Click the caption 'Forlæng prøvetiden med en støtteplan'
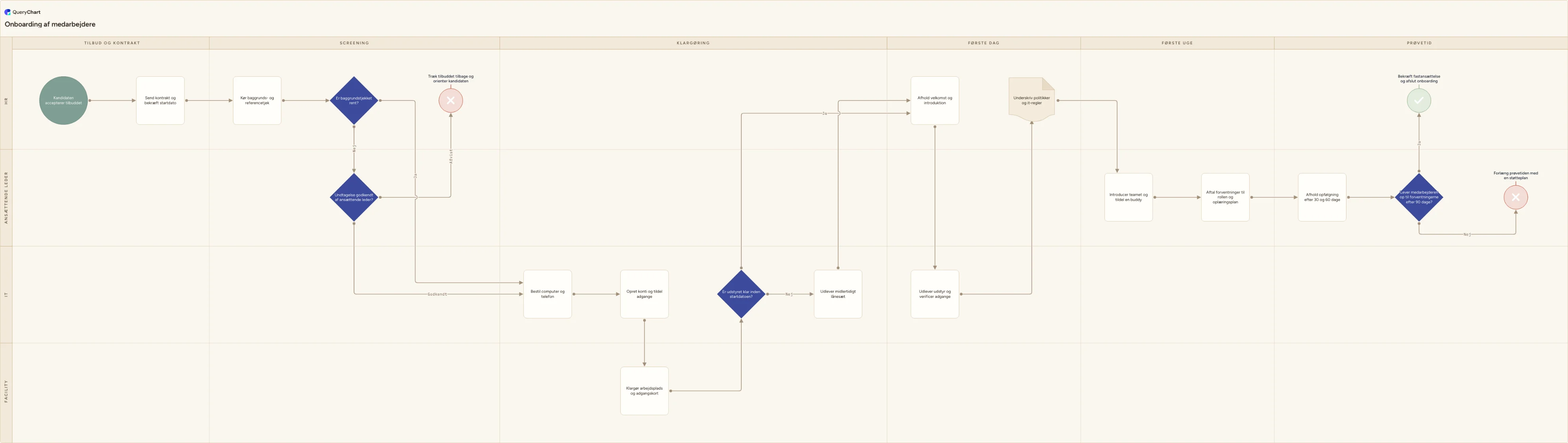The height and width of the screenshot is (443, 1568). click(1516, 175)
